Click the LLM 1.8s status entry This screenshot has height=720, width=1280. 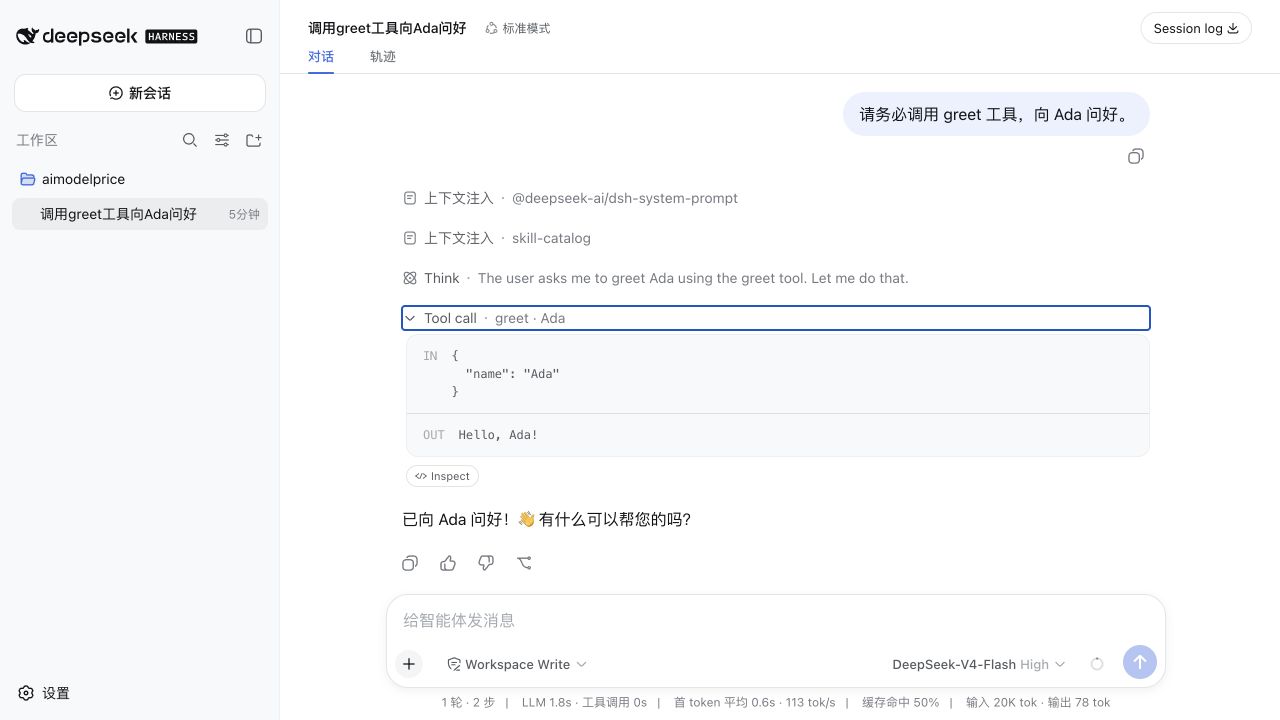pos(546,702)
